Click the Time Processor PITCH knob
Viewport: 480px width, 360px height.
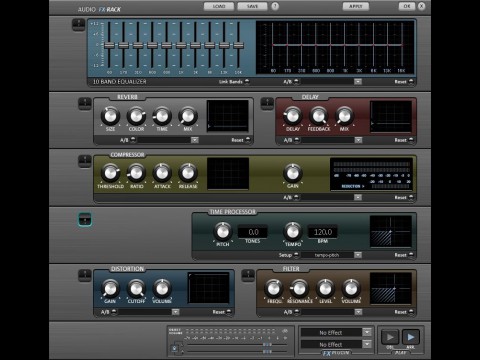(223, 231)
